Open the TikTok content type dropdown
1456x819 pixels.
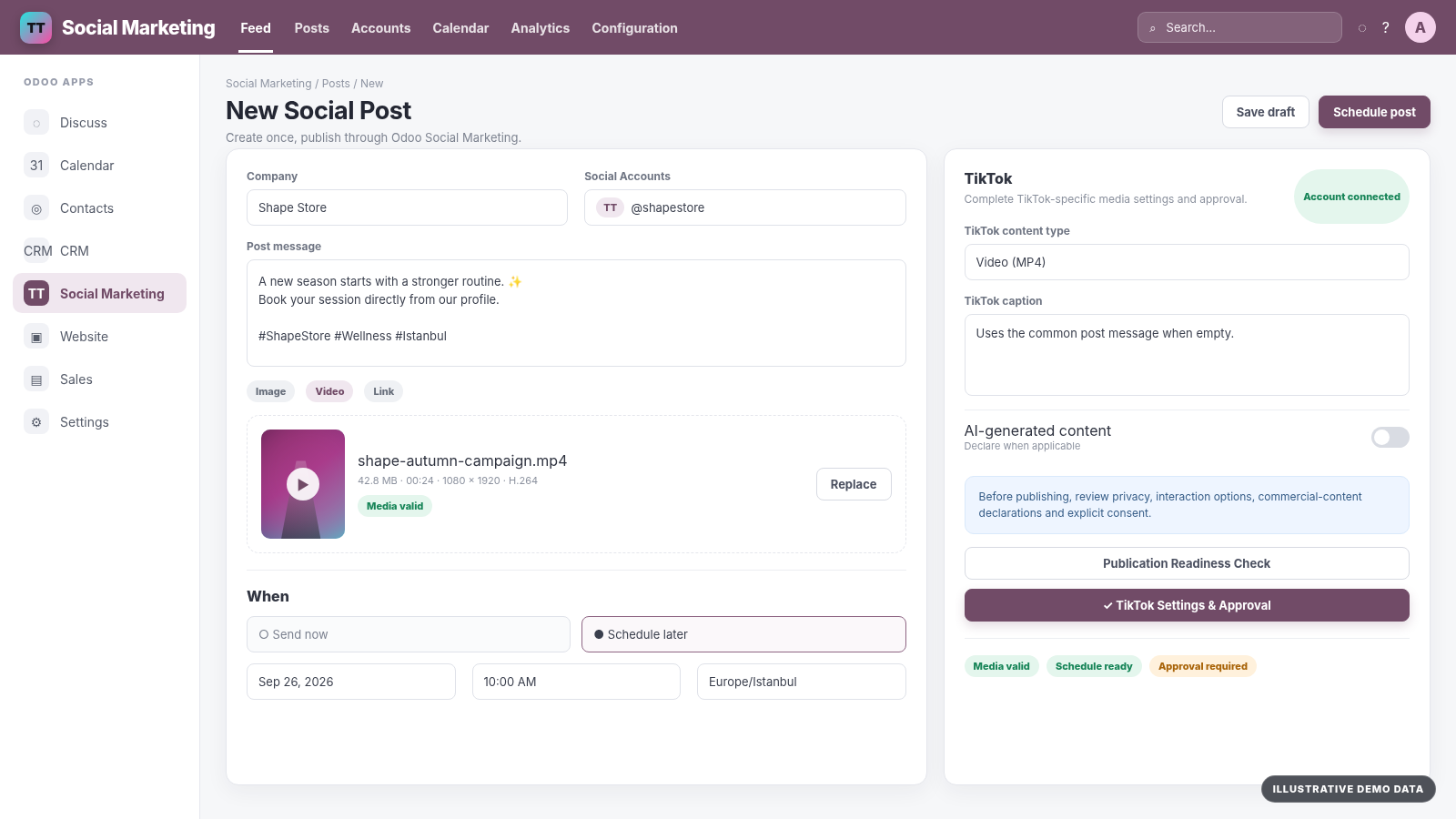click(1187, 262)
